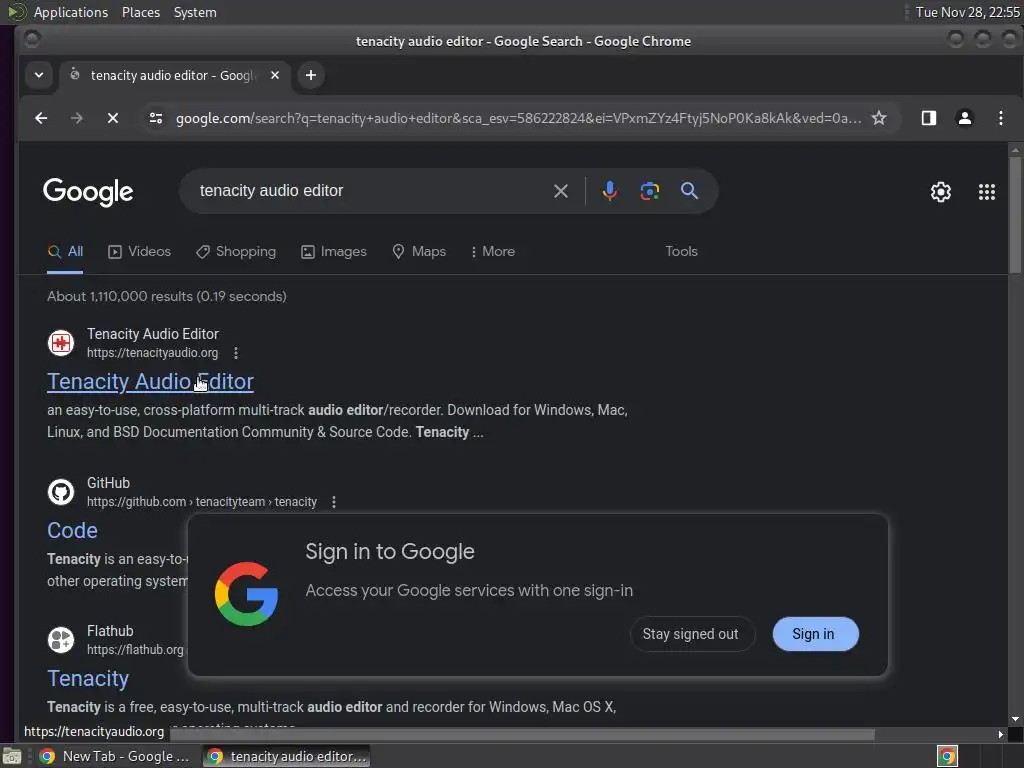Select the All results tab
The width and height of the screenshot is (1024, 768).
pyautogui.click(x=65, y=251)
